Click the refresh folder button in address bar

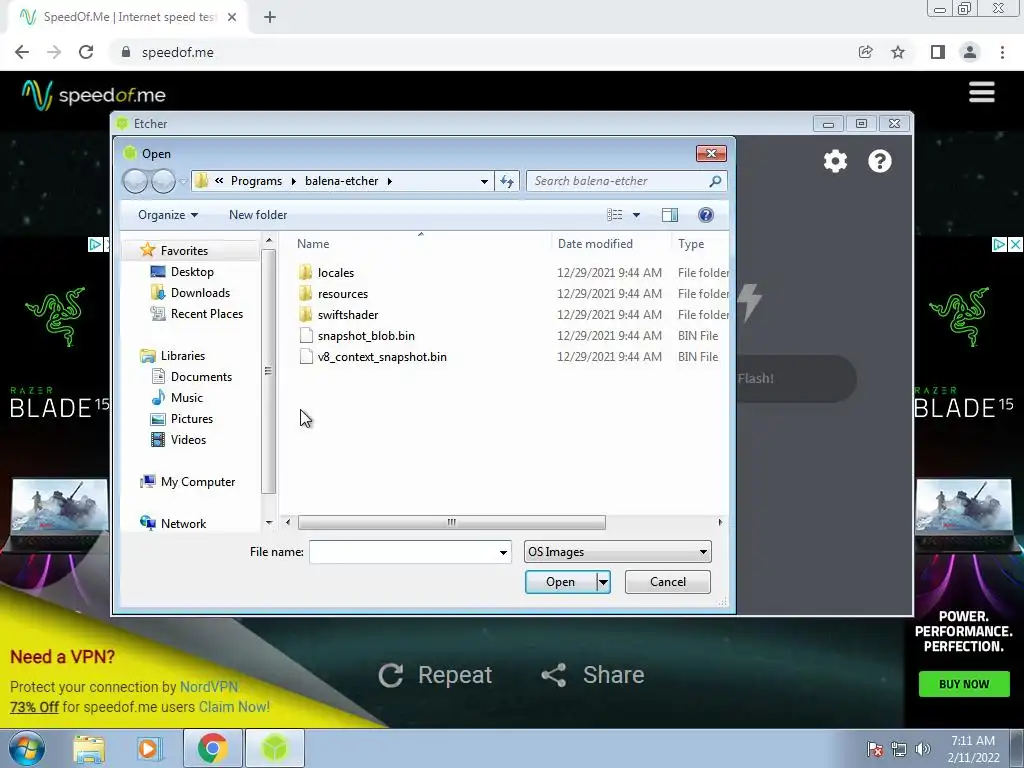[x=507, y=181]
